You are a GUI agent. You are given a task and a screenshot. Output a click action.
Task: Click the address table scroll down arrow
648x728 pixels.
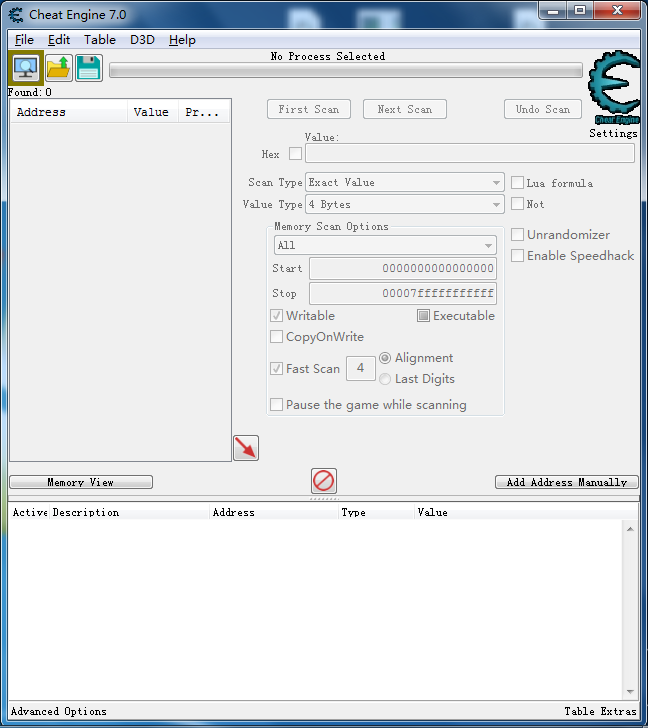(630, 692)
